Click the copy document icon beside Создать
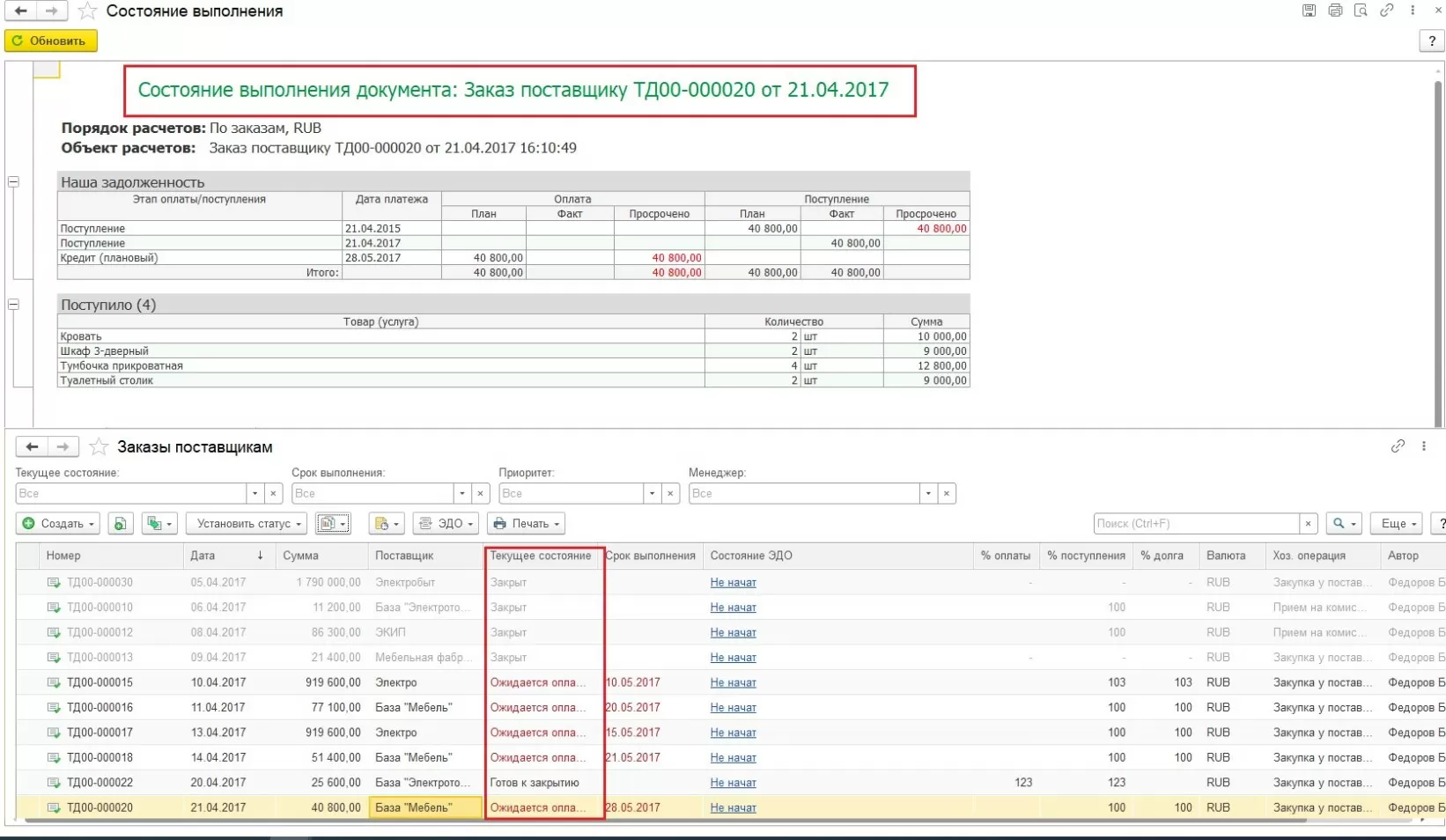 (x=121, y=523)
